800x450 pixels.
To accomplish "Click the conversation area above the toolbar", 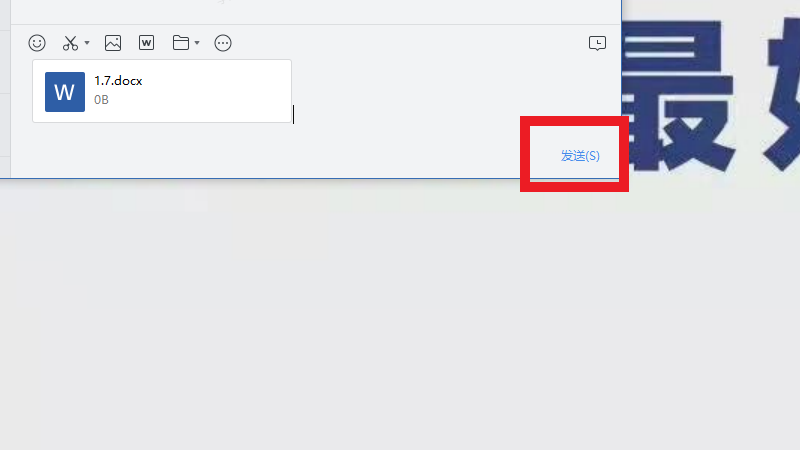I will point(316,11).
